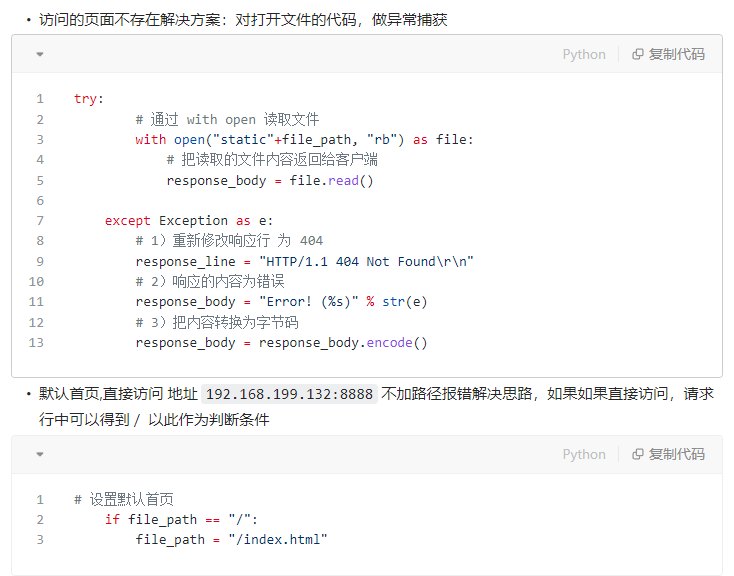The width and height of the screenshot is (734, 576).
Task: Click the copy icon in the first code block
Action: click(638, 54)
